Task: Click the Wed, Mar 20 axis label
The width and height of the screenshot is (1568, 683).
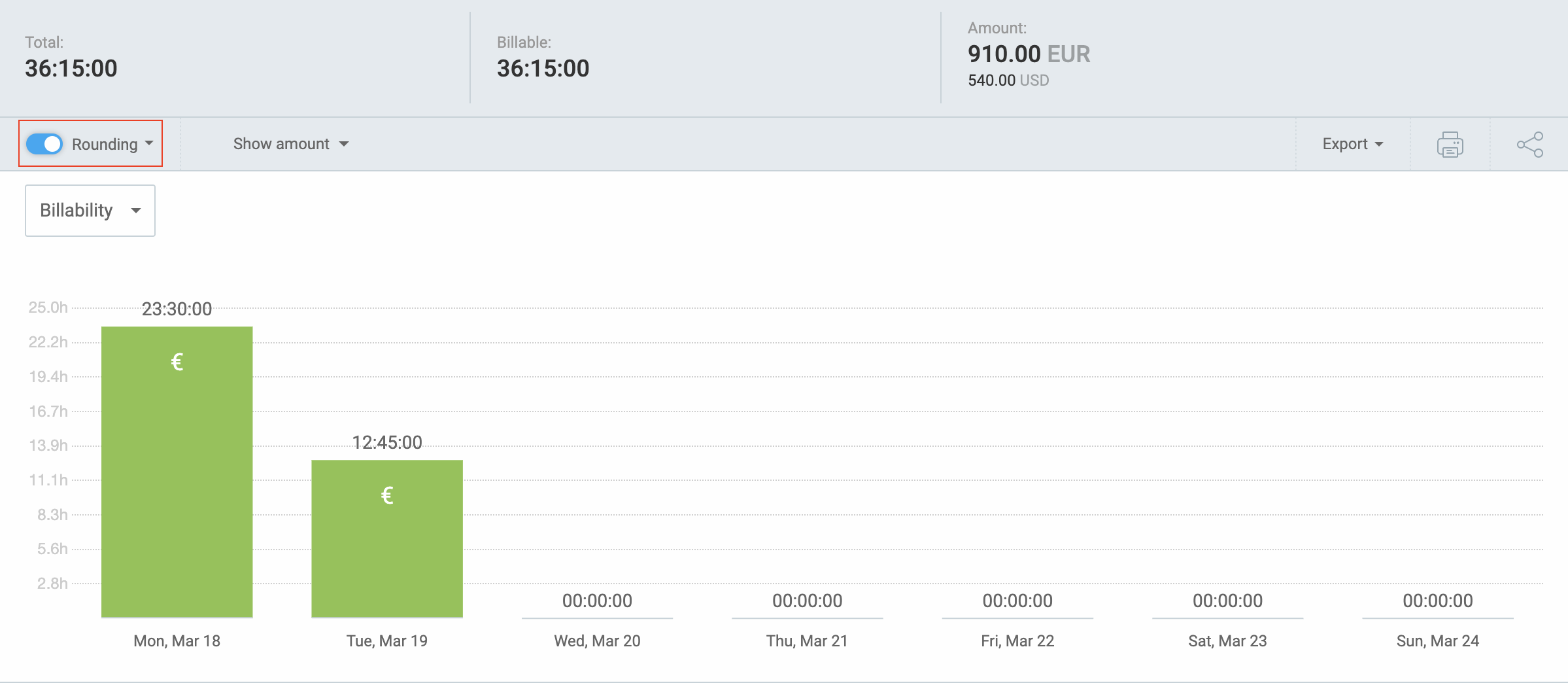Action: click(597, 641)
